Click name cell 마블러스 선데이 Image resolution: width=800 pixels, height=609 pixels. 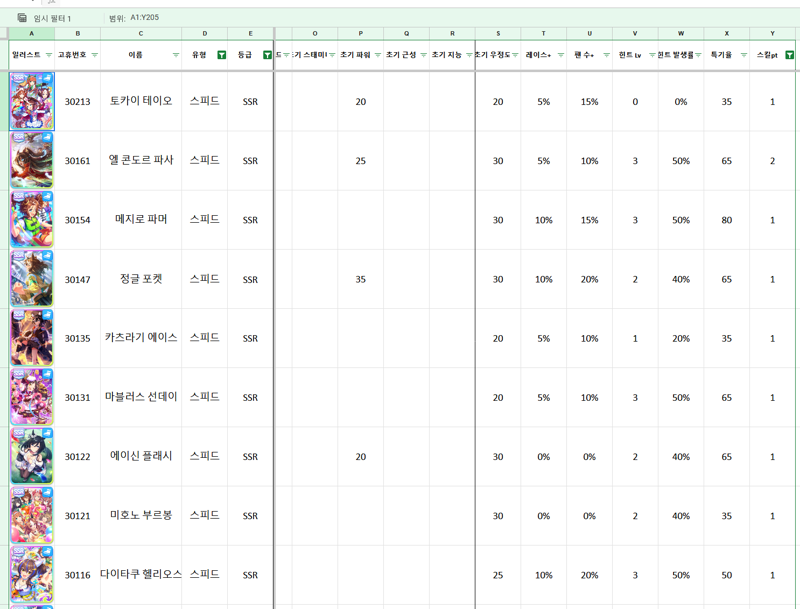point(141,397)
